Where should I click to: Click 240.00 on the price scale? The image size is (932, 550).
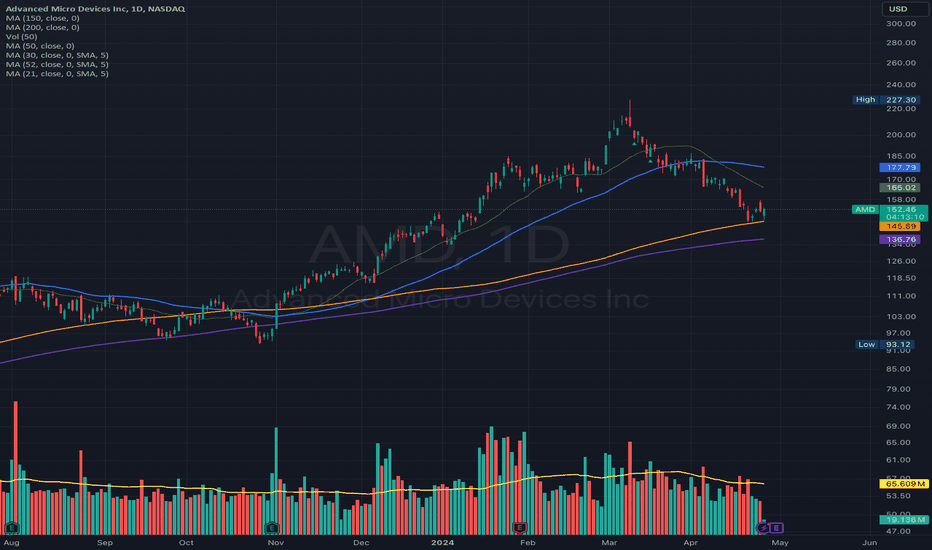(901, 85)
